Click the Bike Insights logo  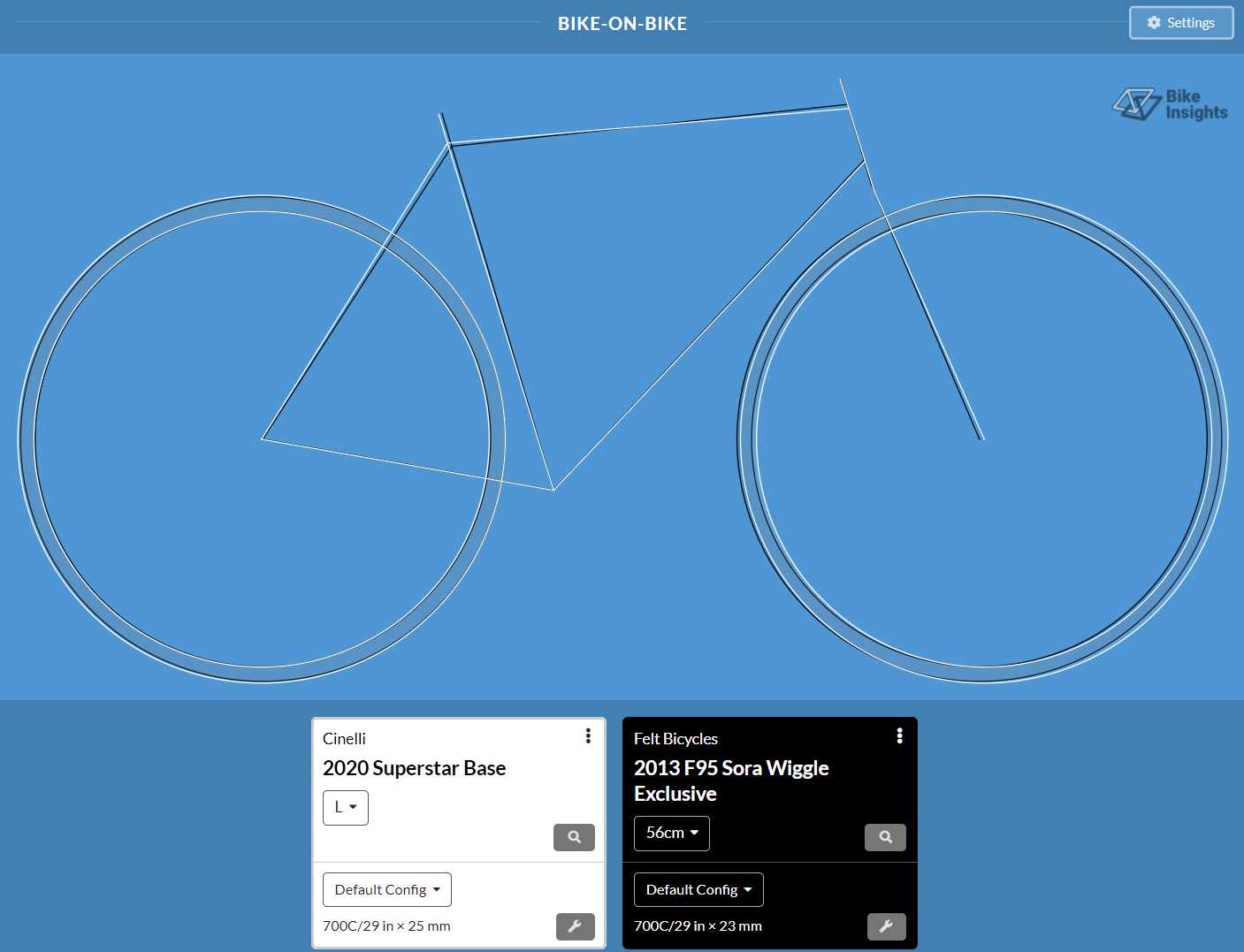tap(1170, 104)
